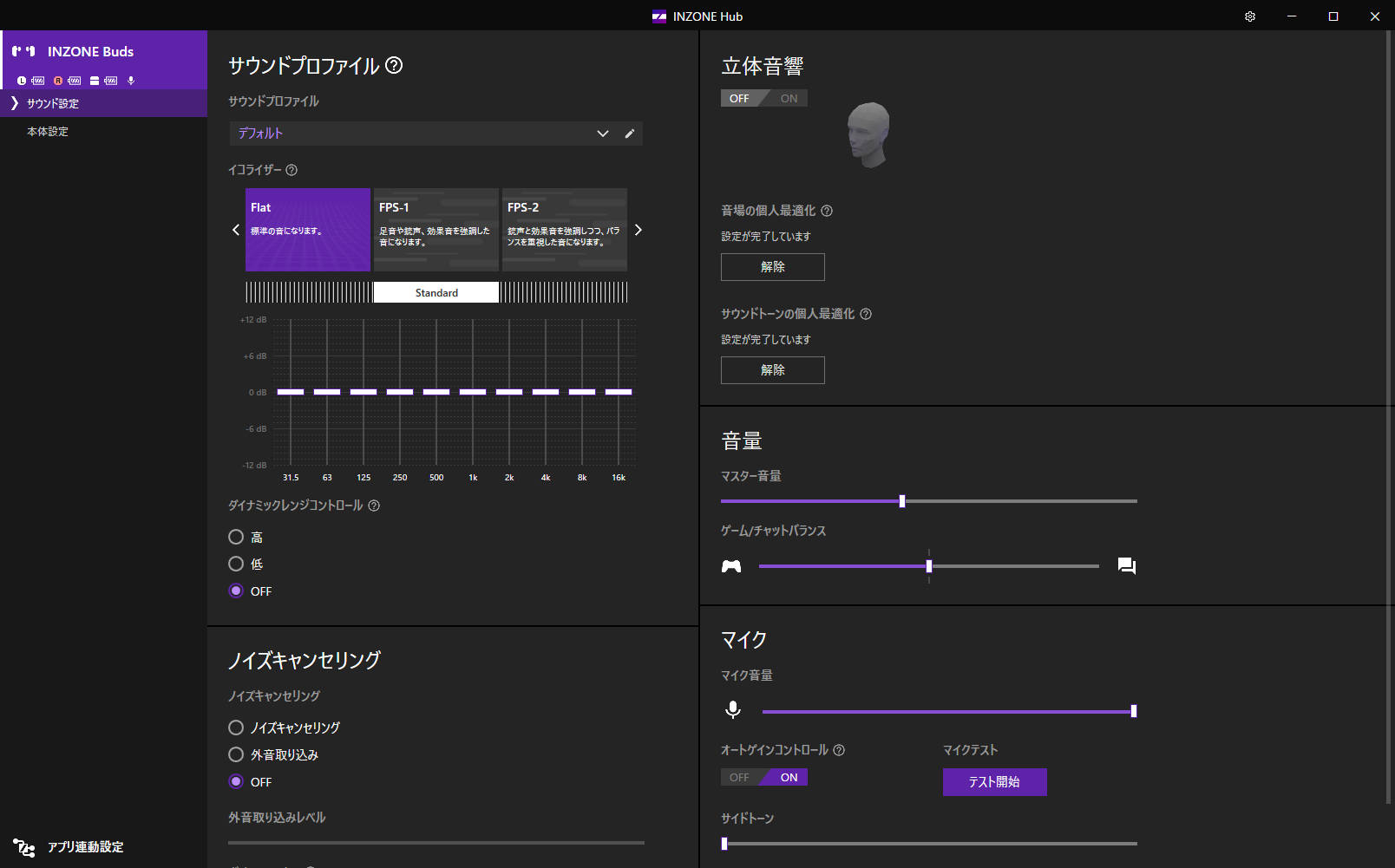Click 解除 under サウンドトーンの個人最適化
1395x868 pixels.
click(773, 370)
